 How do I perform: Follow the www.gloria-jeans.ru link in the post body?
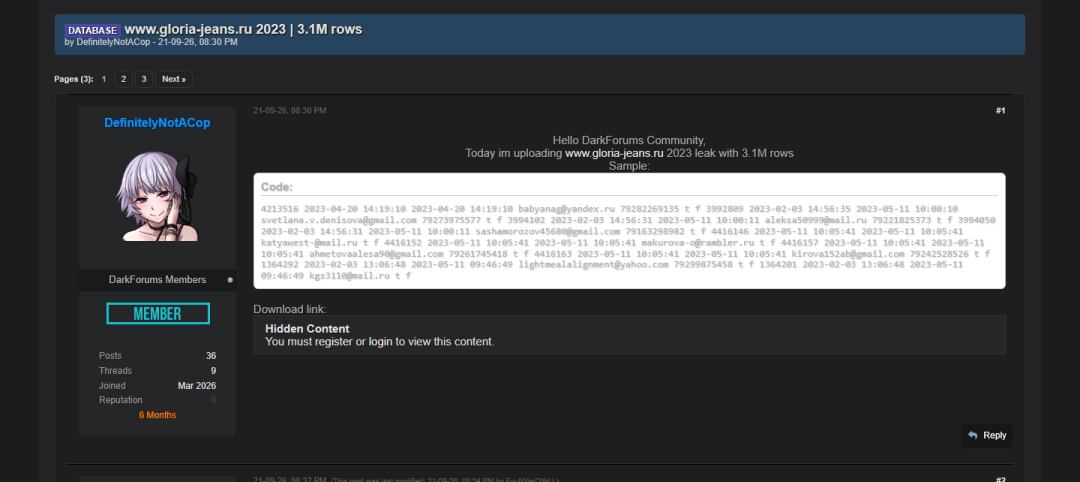pyautogui.click(x=614, y=153)
